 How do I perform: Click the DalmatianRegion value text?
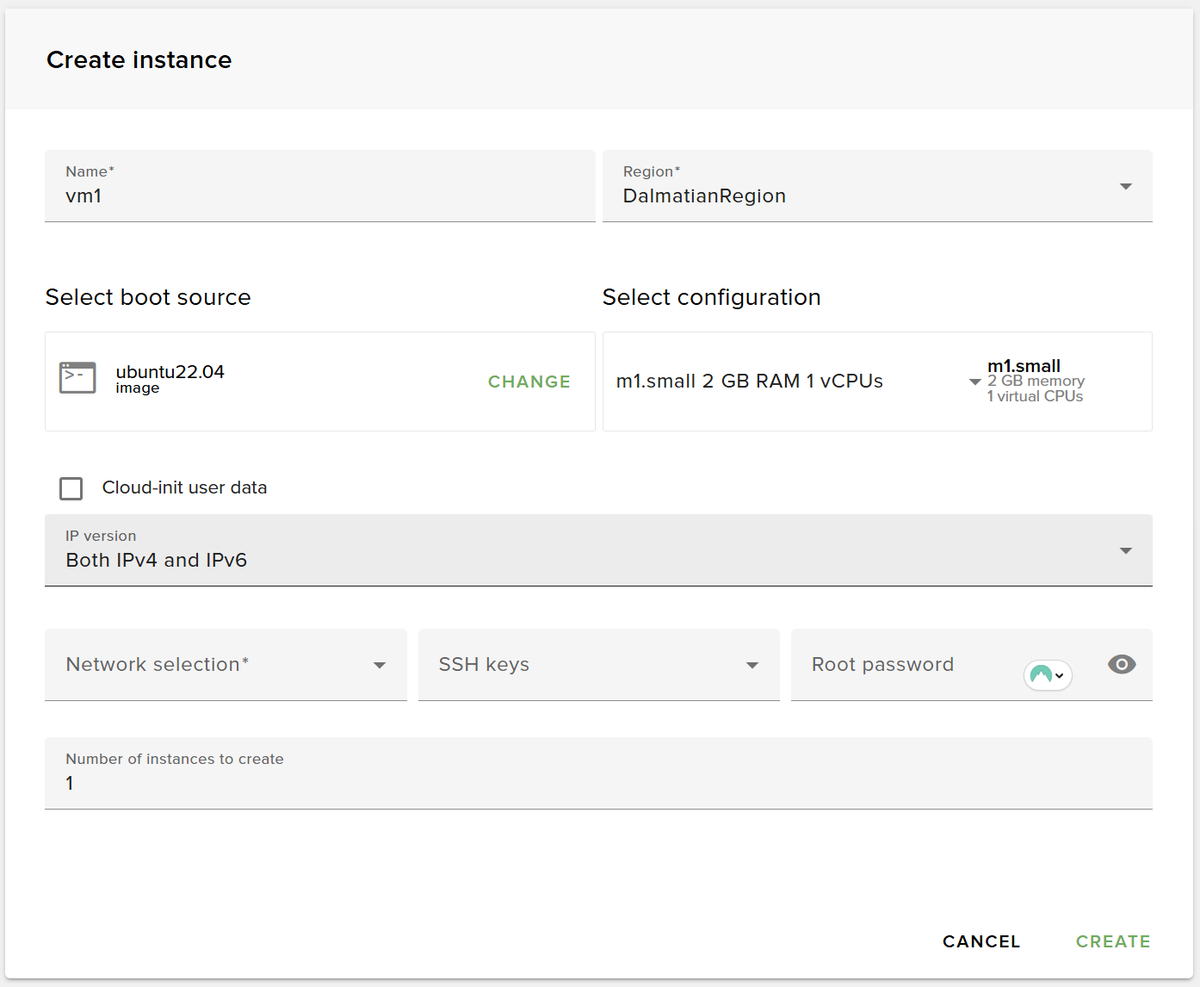pyautogui.click(x=704, y=196)
